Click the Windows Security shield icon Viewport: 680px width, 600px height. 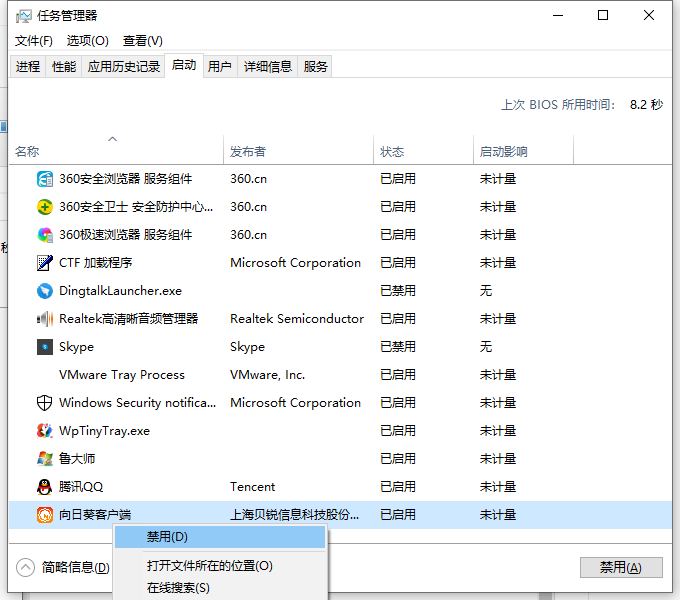coord(45,403)
